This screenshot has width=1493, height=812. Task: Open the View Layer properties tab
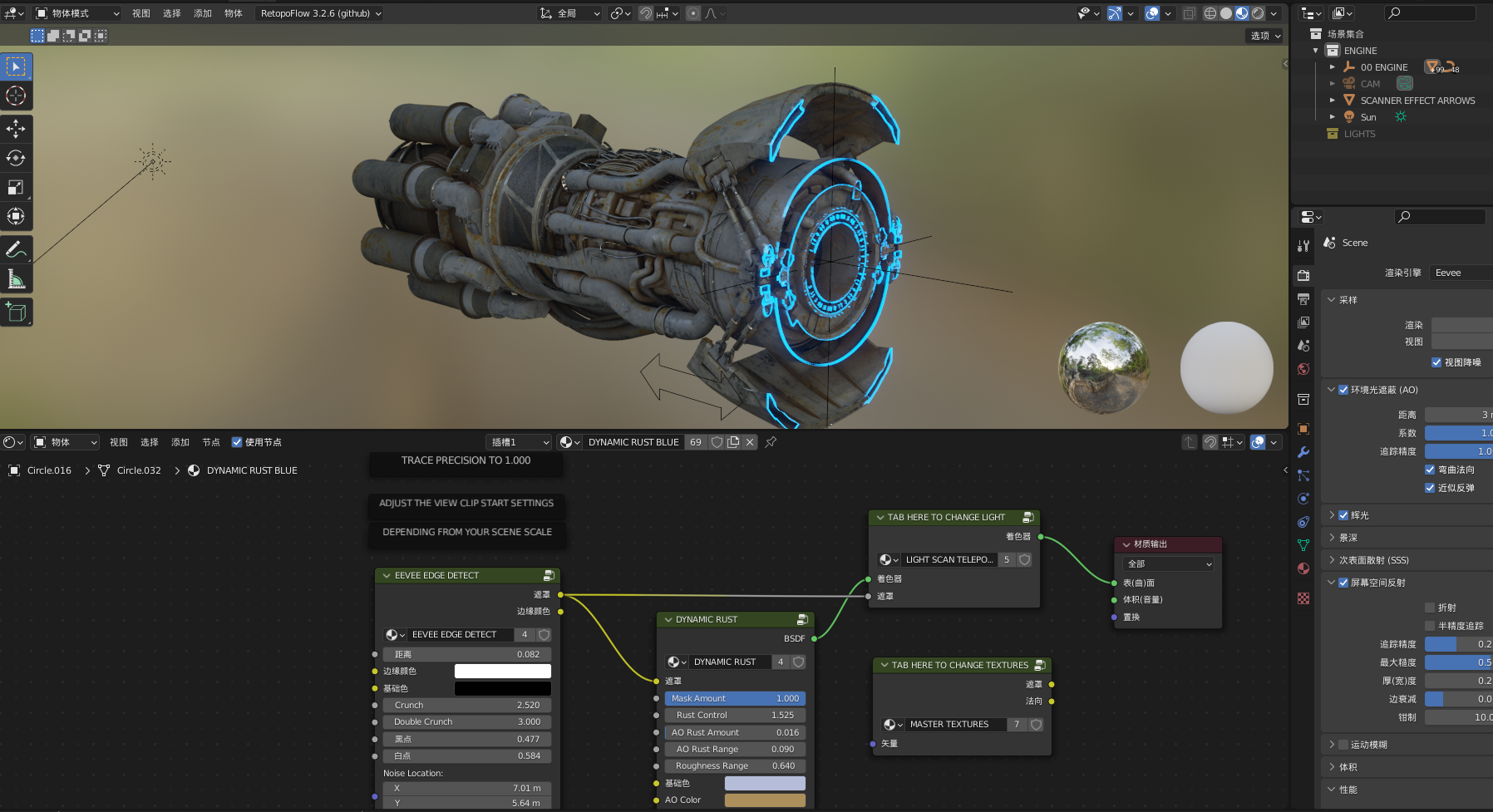point(1303,322)
